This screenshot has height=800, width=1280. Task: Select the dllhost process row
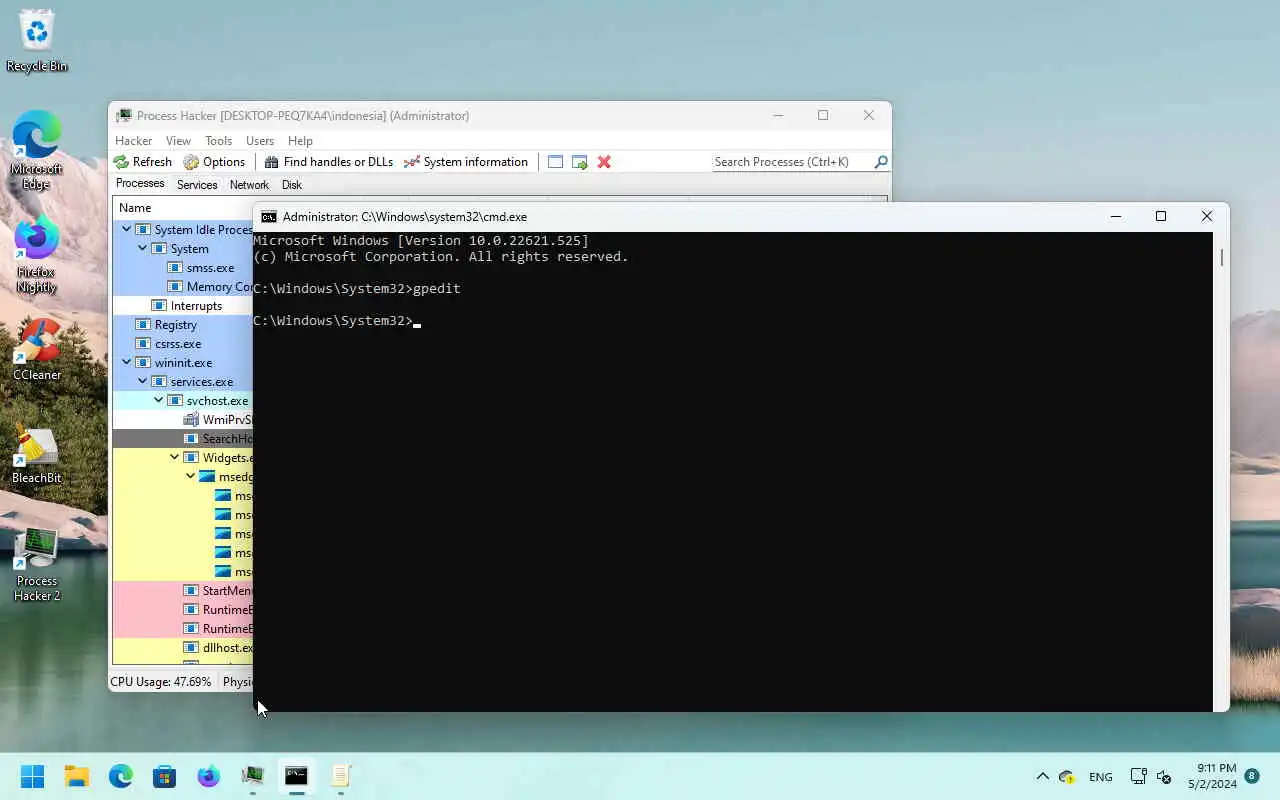(x=183, y=648)
